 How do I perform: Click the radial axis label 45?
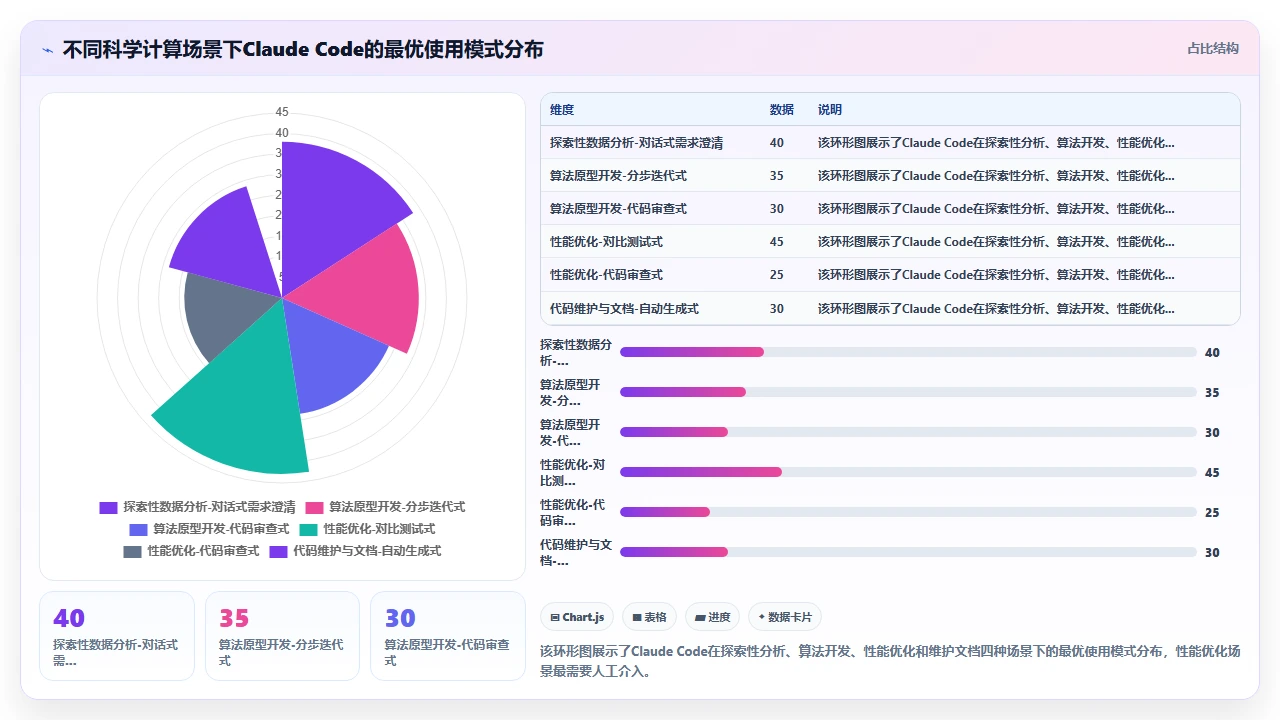point(282,112)
